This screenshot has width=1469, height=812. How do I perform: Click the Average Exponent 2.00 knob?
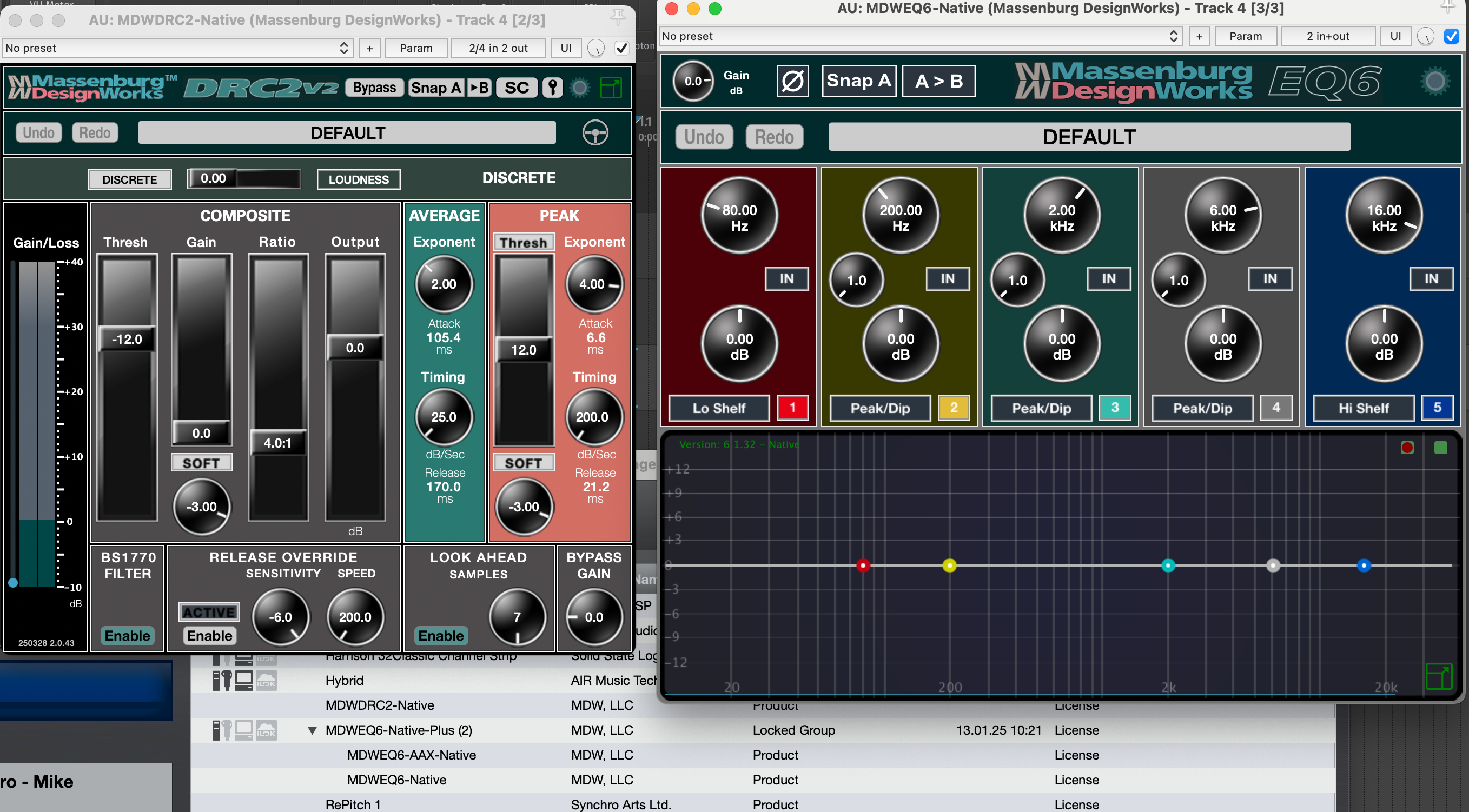pyautogui.click(x=444, y=284)
